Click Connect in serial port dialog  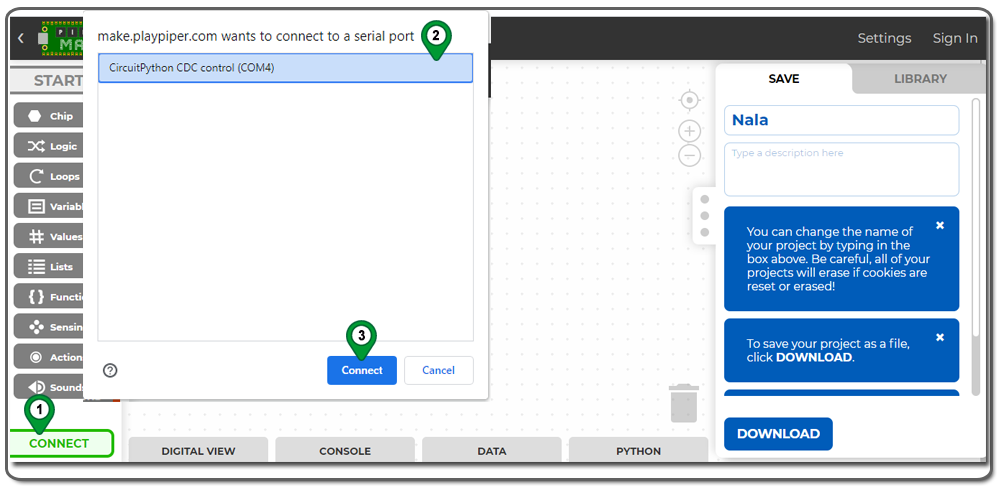[x=362, y=370]
